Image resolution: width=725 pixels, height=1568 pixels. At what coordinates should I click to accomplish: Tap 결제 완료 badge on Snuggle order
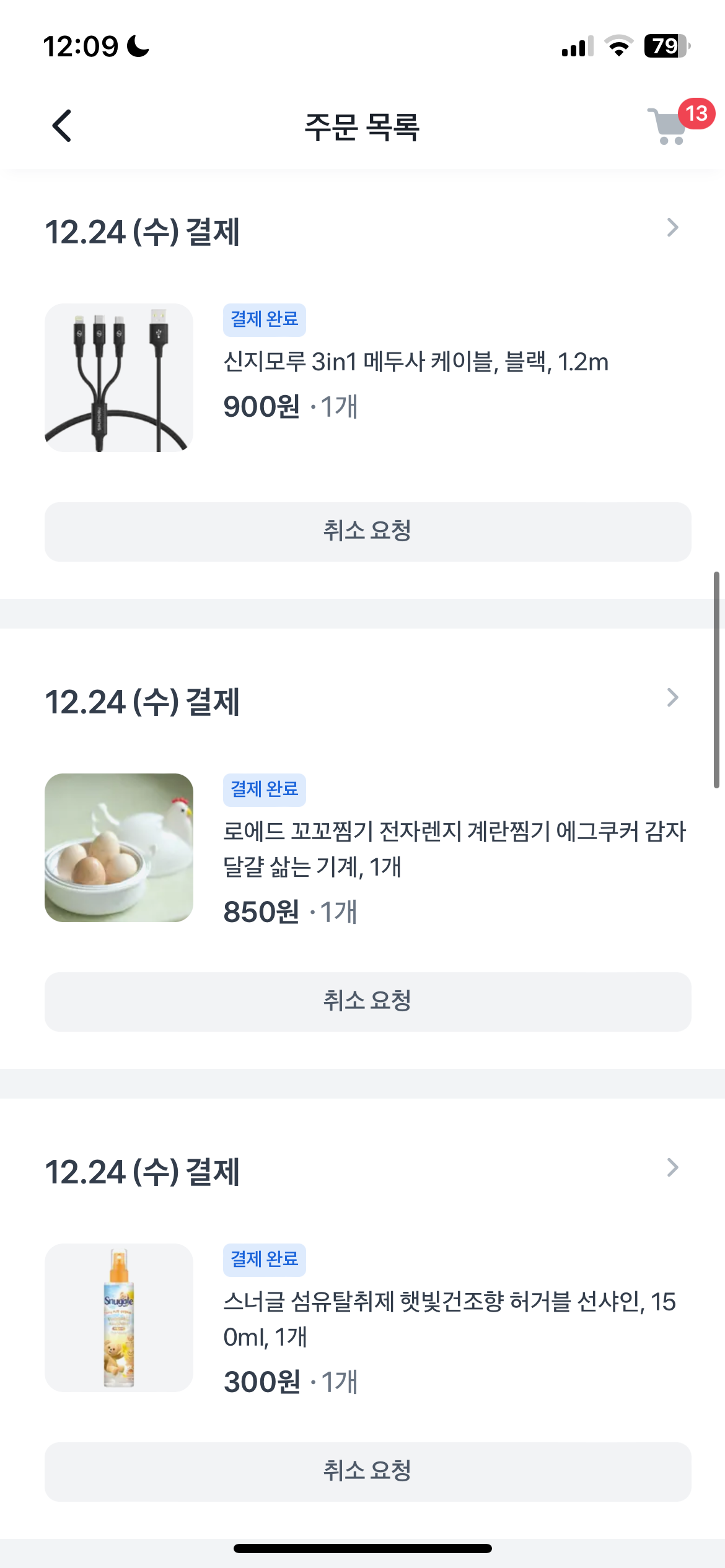pyautogui.click(x=265, y=1260)
